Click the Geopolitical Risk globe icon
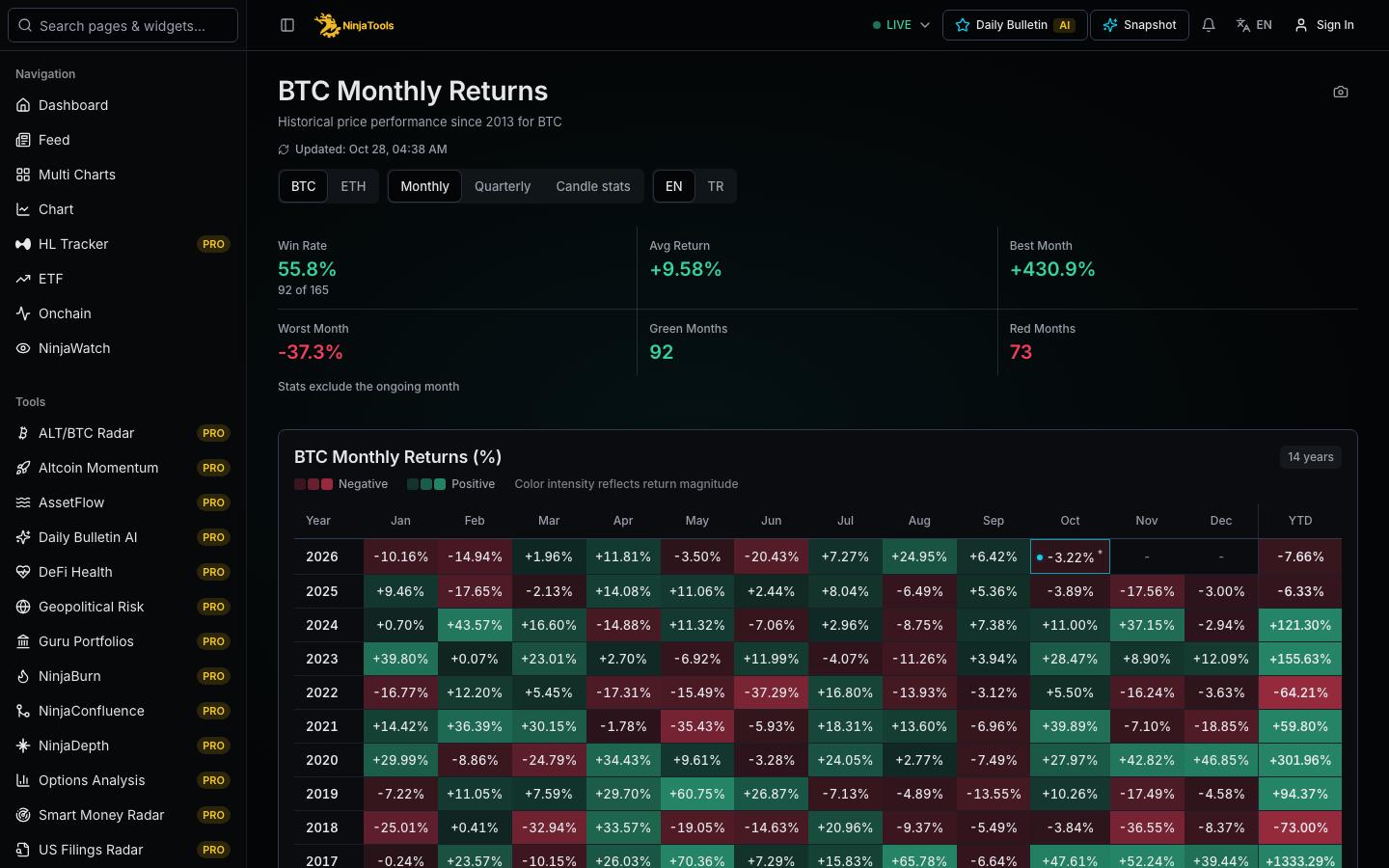This screenshot has width=1389, height=868. click(x=23, y=607)
